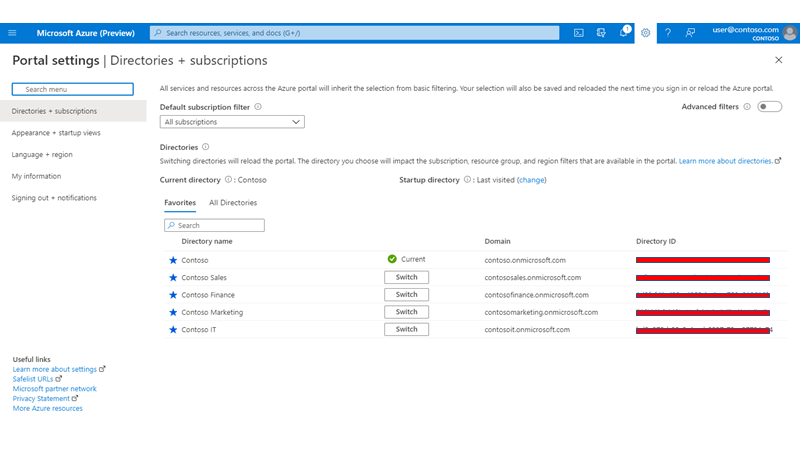Open the Directories + subscriptions filter icon
The height and width of the screenshot is (450, 800).
click(x=601, y=32)
